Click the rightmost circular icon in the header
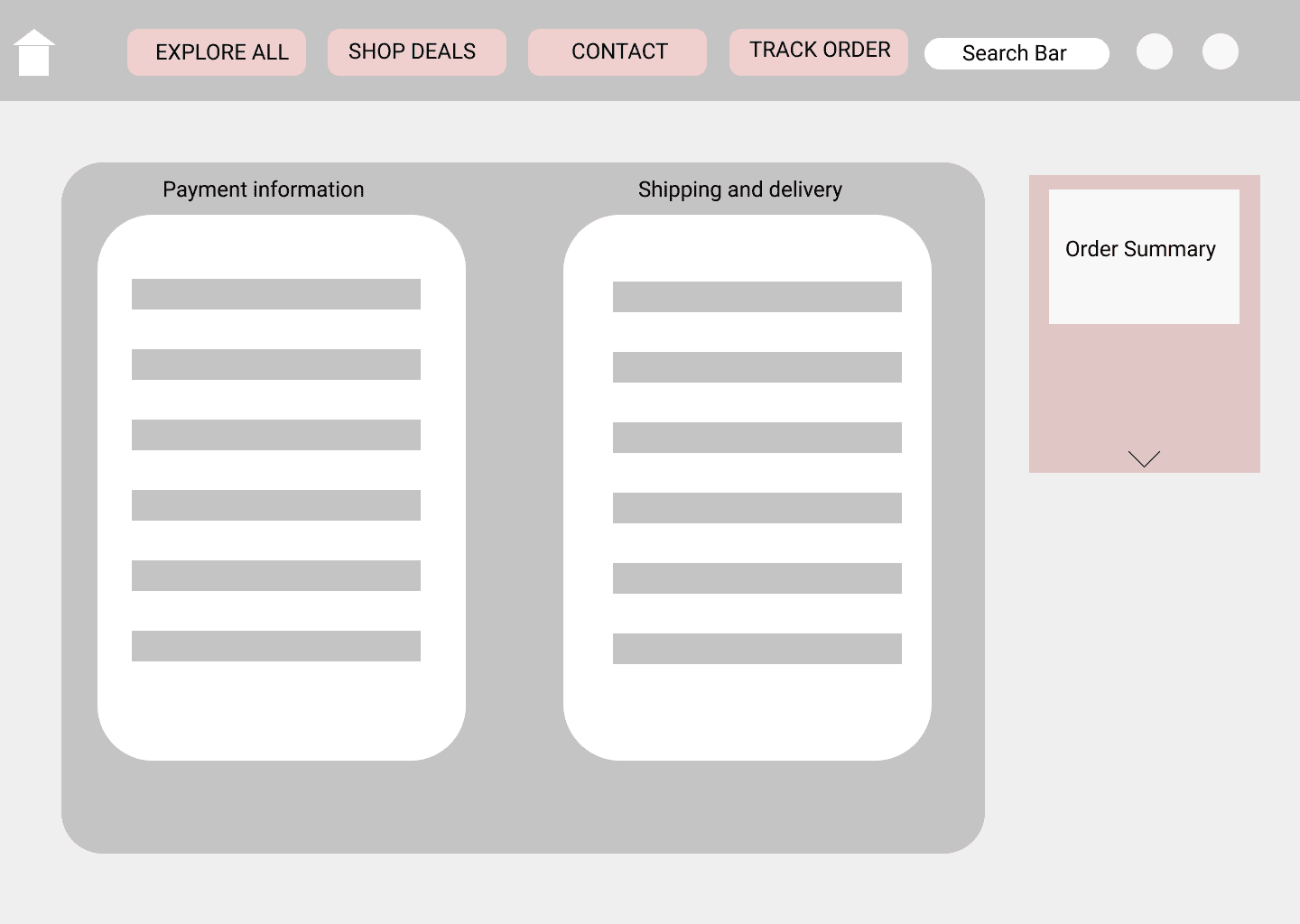Screen dimensions: 1300x924 pos(1220,51)
